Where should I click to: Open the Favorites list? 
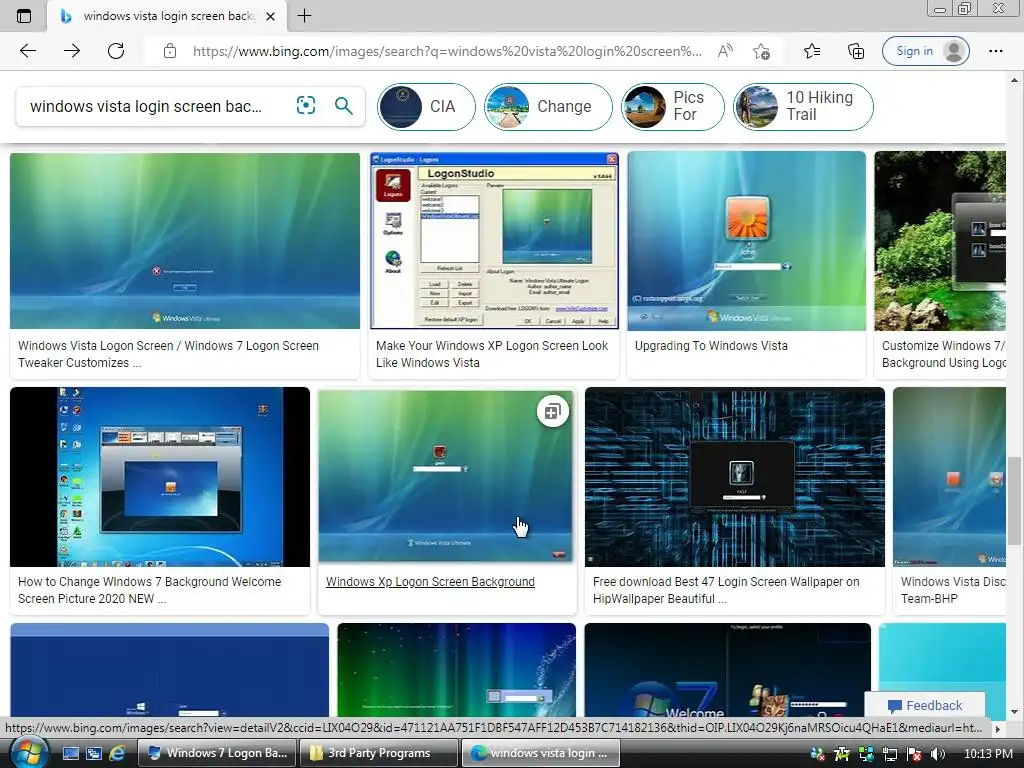coord(812,51)
